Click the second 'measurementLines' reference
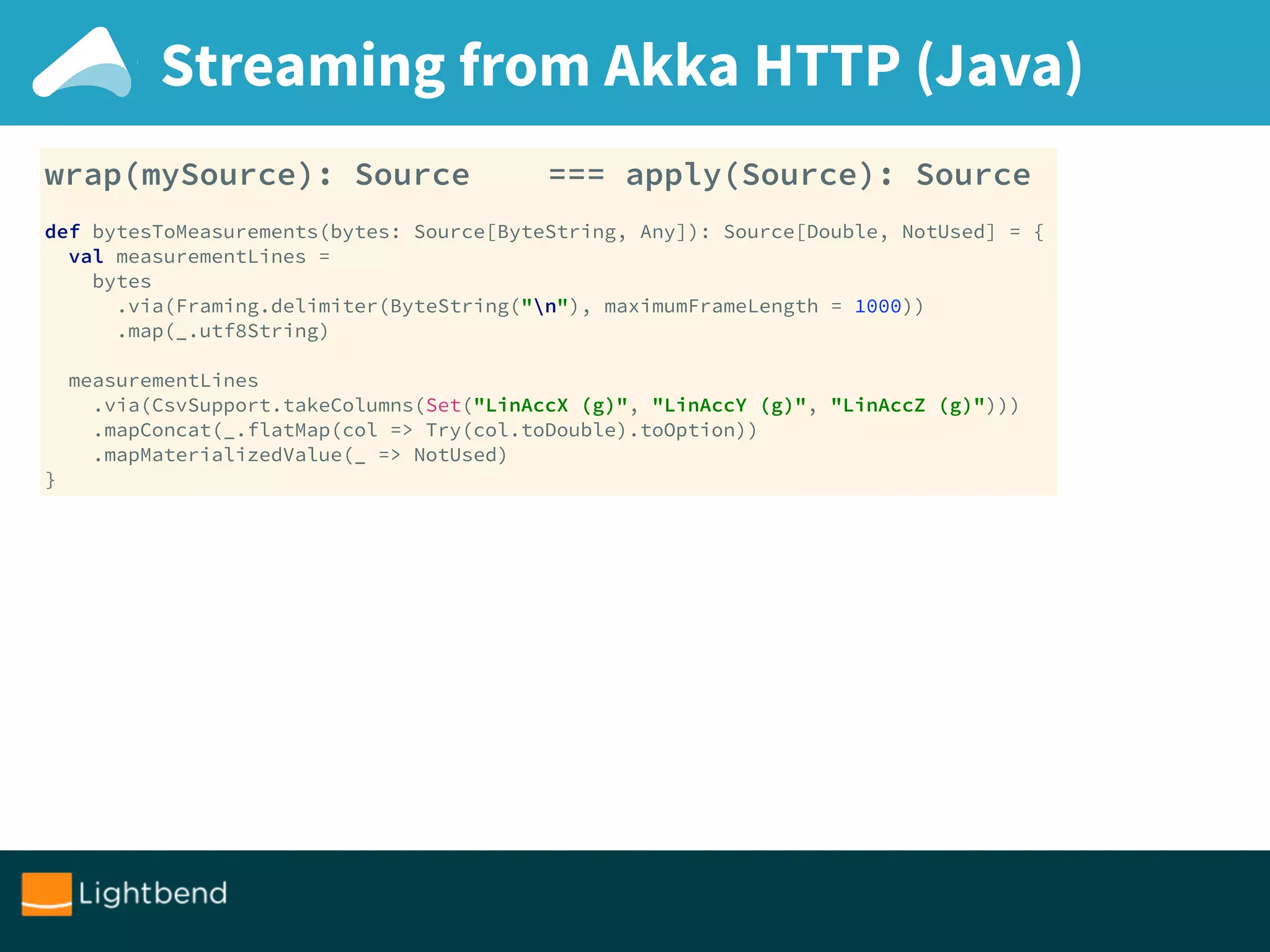 164,381
